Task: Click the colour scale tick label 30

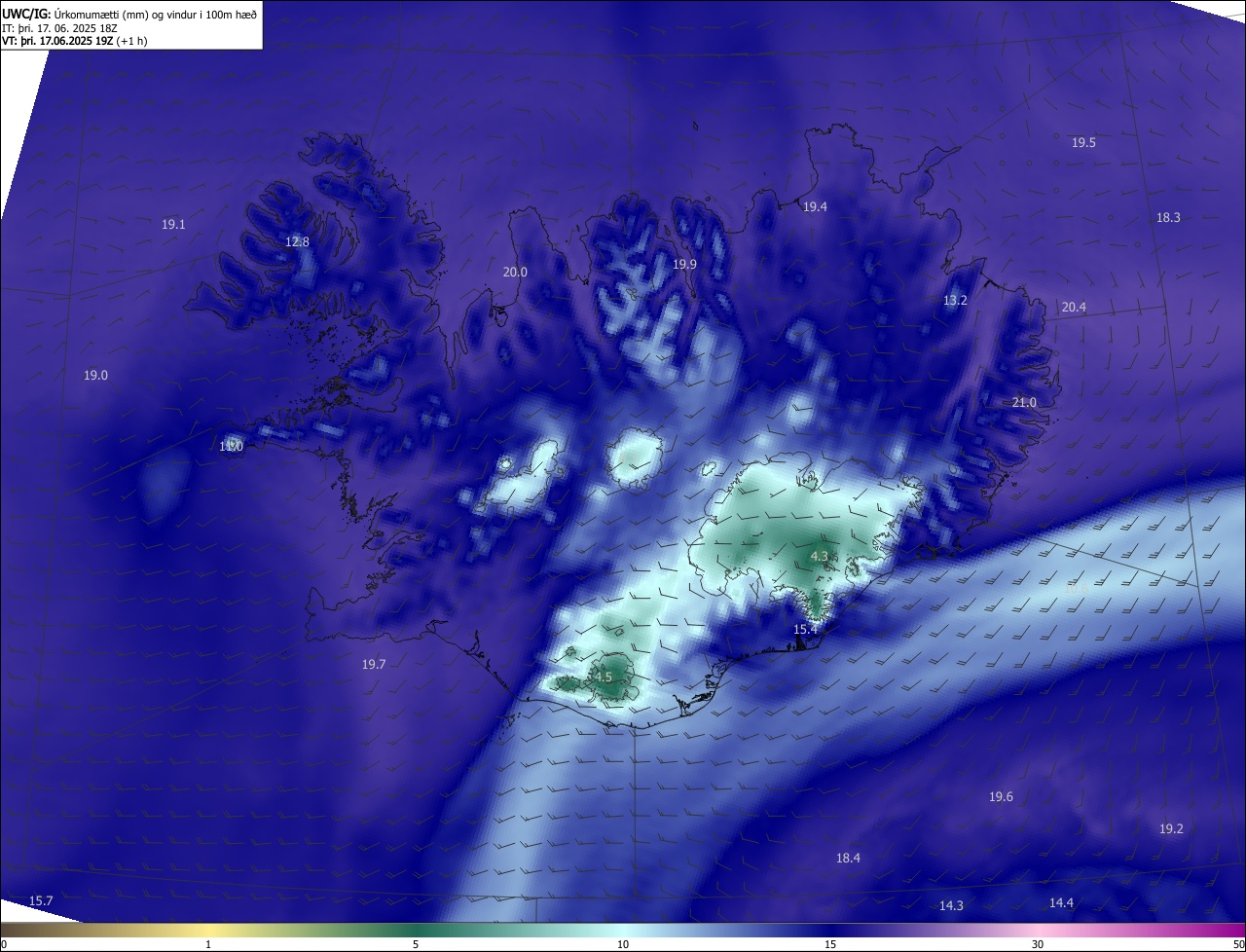Action: point(1038,944)
